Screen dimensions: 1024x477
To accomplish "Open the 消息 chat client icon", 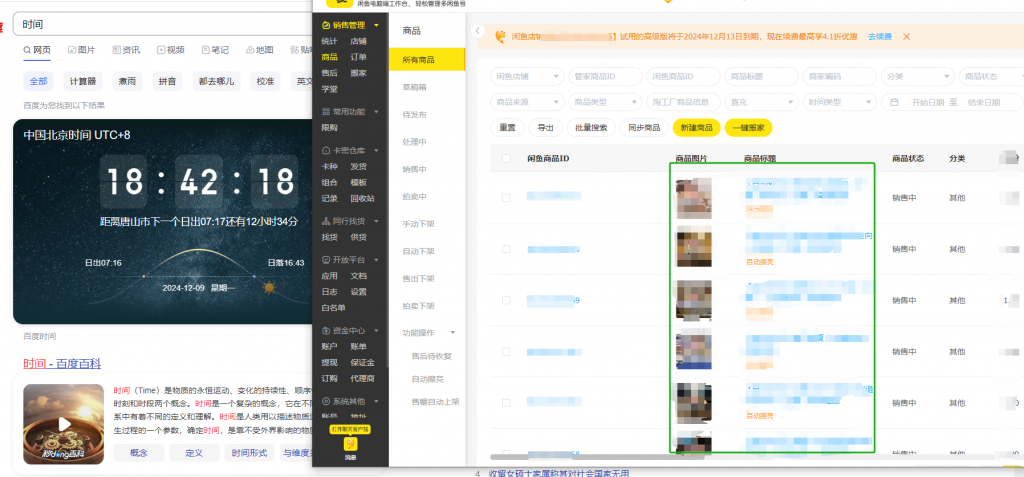I will [x=351, y=444].
